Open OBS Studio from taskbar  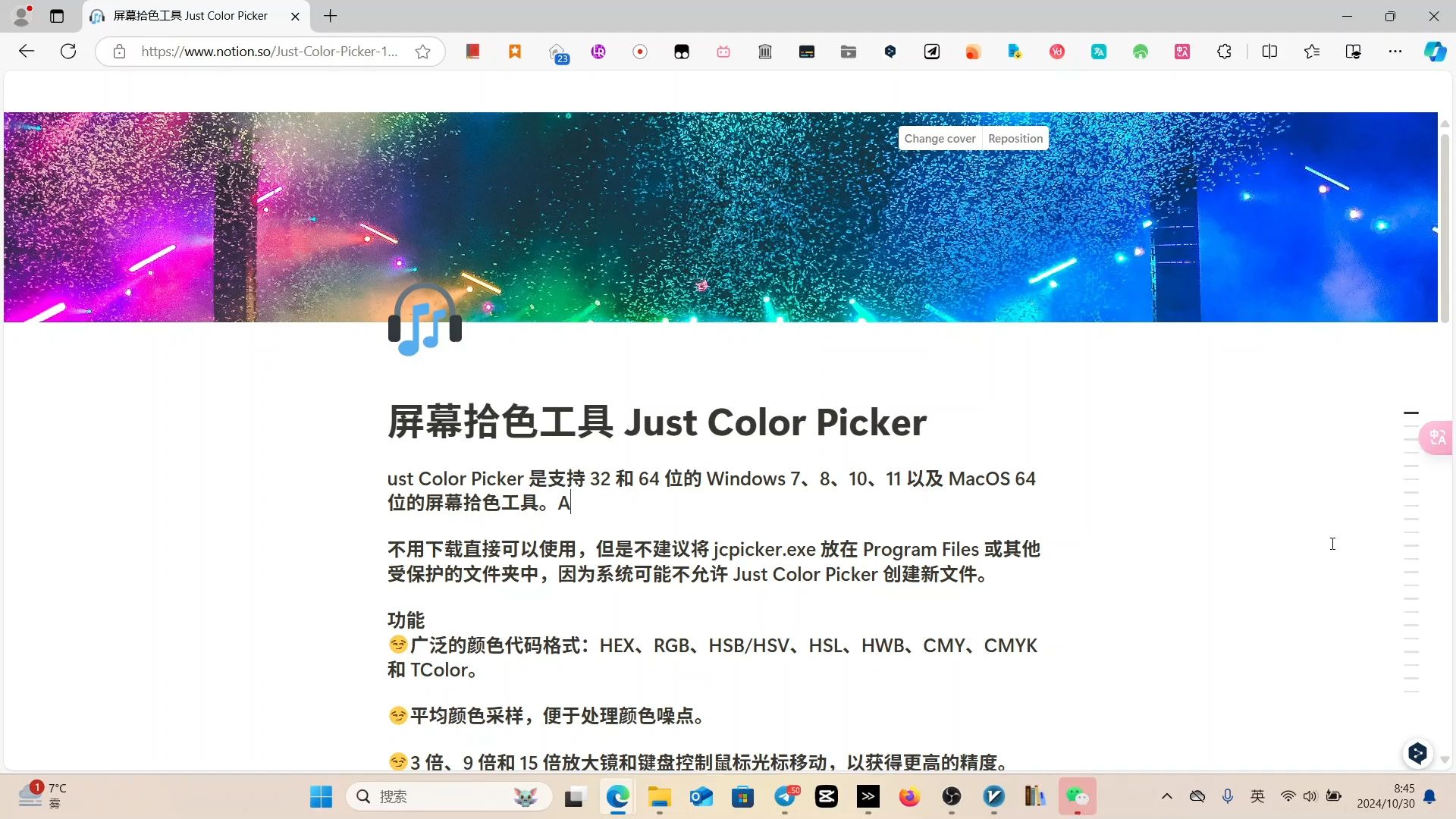pyautogui.click(x=952, y=796)
